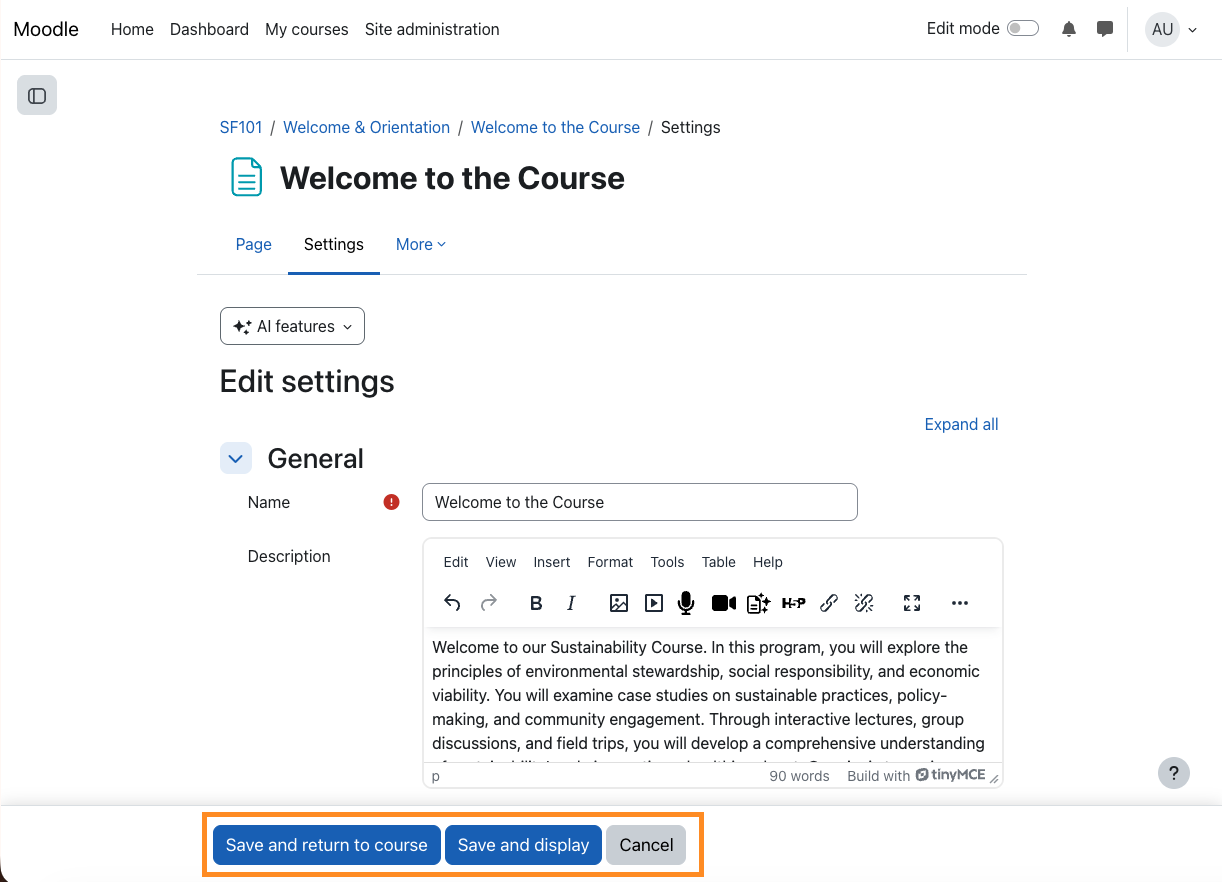Click the Expand all link
Image resolution: width=1222 pixels, height=882 pixels.
[x=961, y=424]
